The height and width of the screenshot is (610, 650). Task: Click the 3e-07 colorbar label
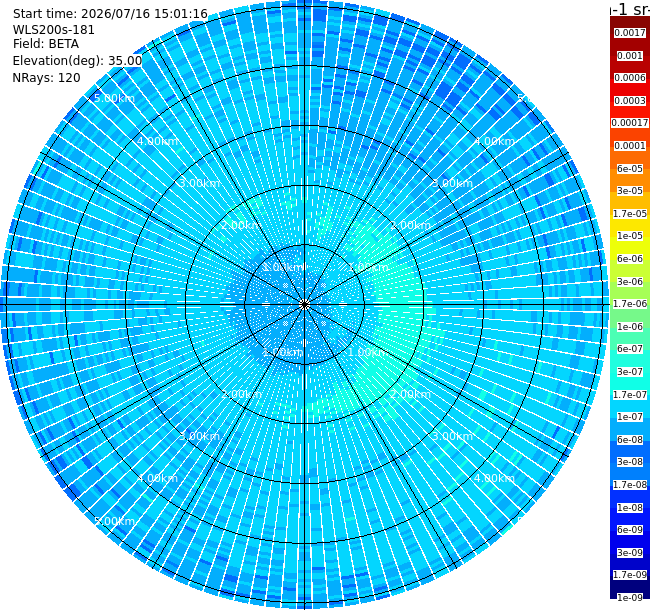(630, 372)
